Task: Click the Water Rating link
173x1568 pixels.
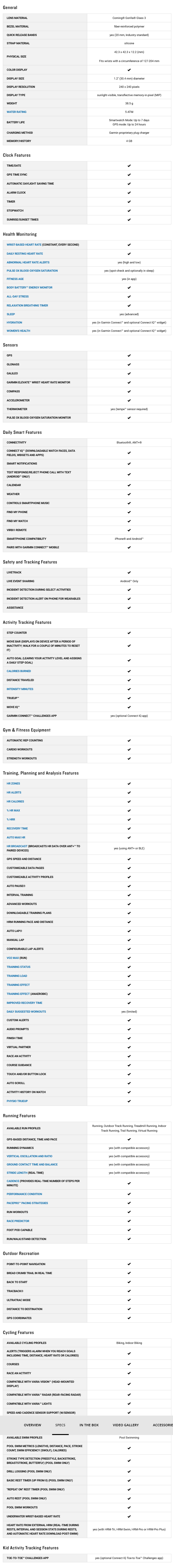Action: click(16, 112)
